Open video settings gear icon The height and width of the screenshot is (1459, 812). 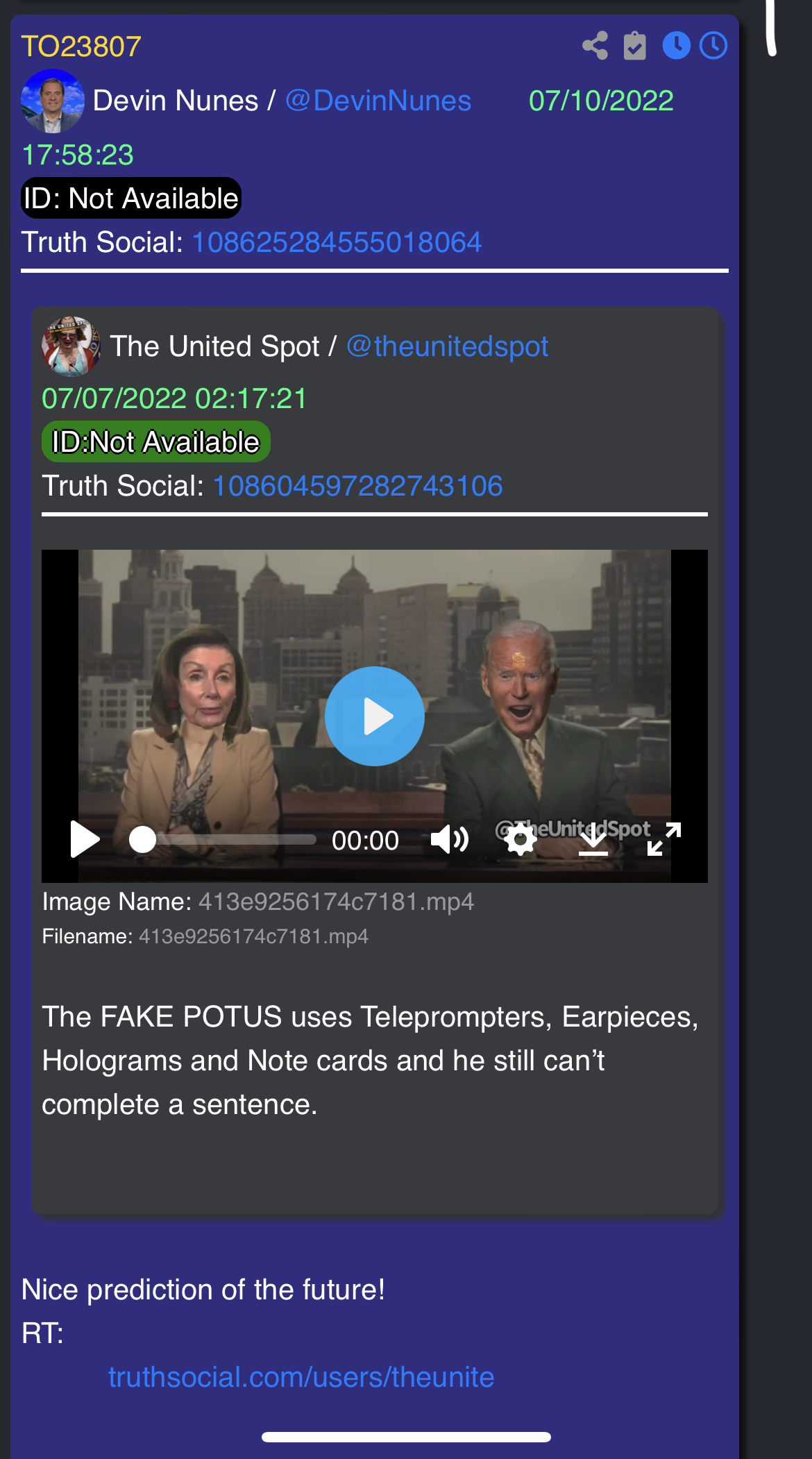pyautogui.click(x=521, y=840)
